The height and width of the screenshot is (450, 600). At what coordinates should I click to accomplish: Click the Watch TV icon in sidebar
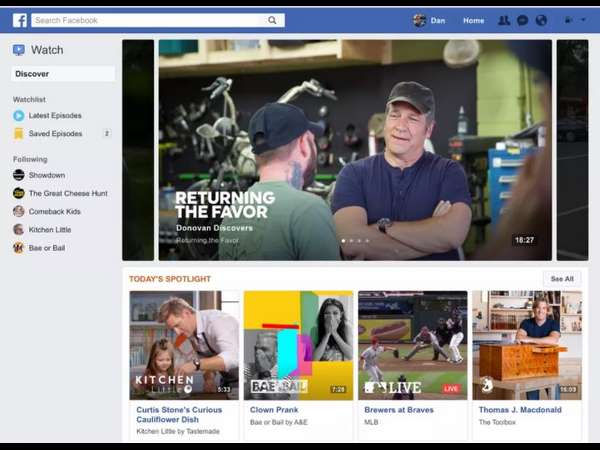click(x=19, y=50)
